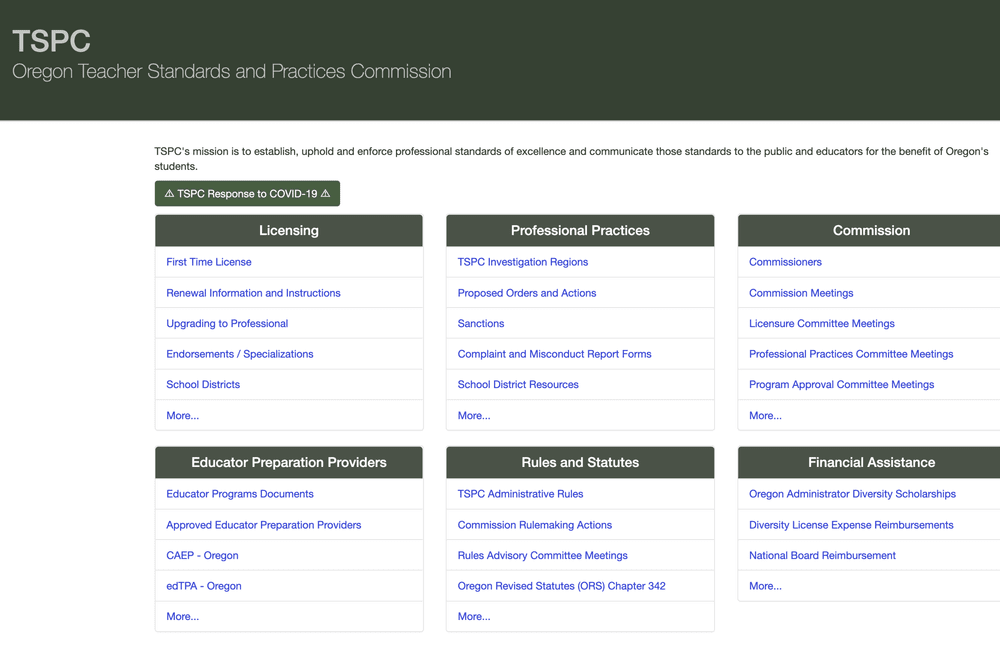This screenshot has width=1000, height=647.
Task: Click the Rules and Statutes header
Action: pyautogui.click(x=580, y=463)
